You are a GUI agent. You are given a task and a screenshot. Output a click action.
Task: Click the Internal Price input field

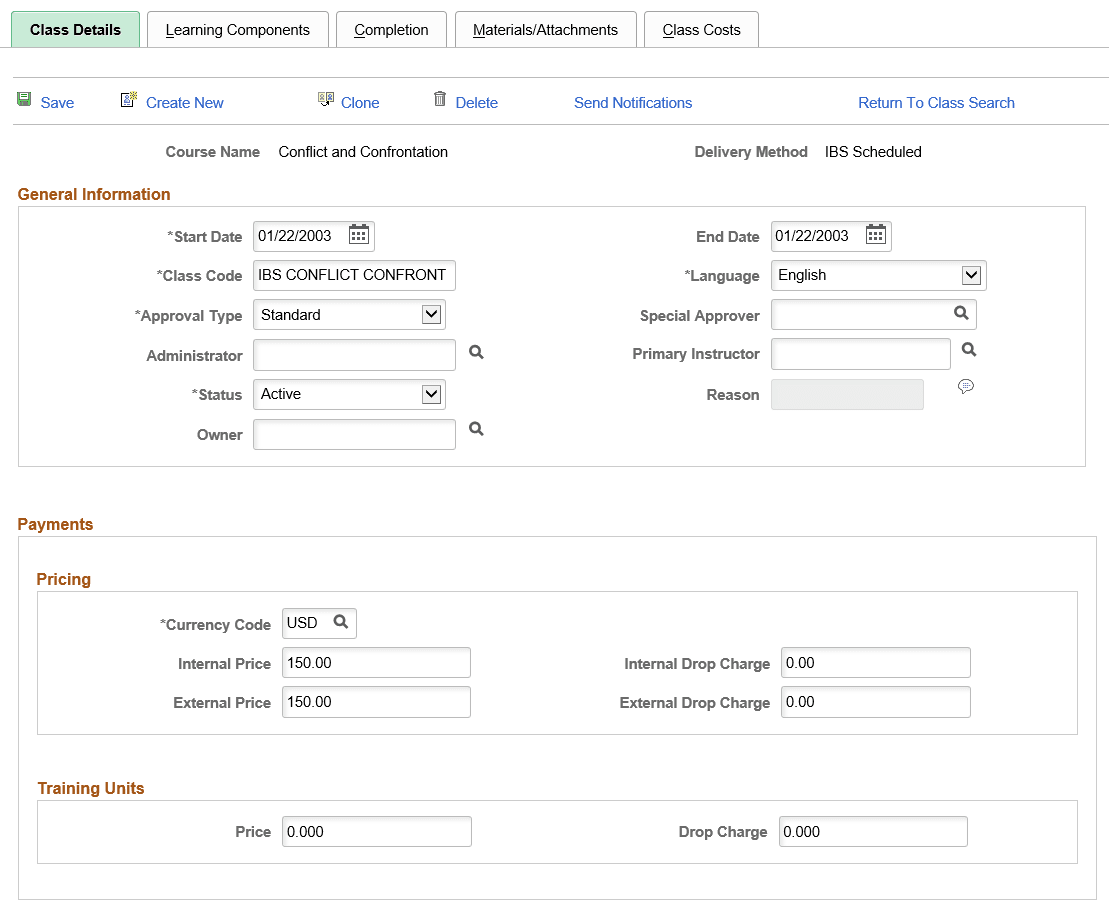pos(376,662)
